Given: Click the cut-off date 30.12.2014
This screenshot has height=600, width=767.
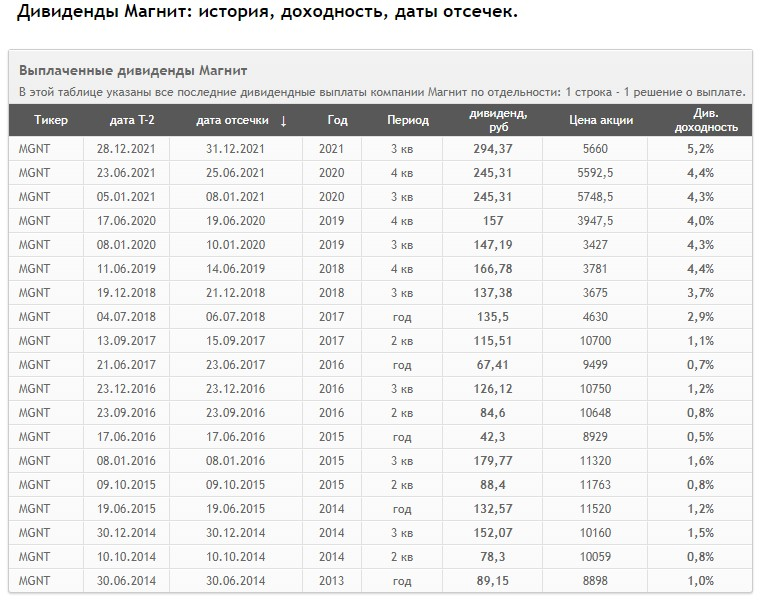Looking at the screenshot, I should (235, 532).
